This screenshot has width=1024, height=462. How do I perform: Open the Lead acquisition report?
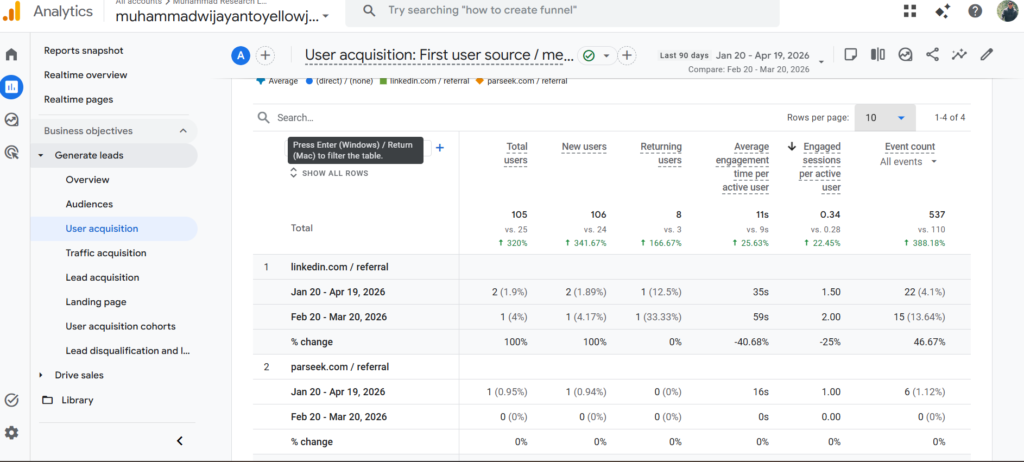point(102,277)
